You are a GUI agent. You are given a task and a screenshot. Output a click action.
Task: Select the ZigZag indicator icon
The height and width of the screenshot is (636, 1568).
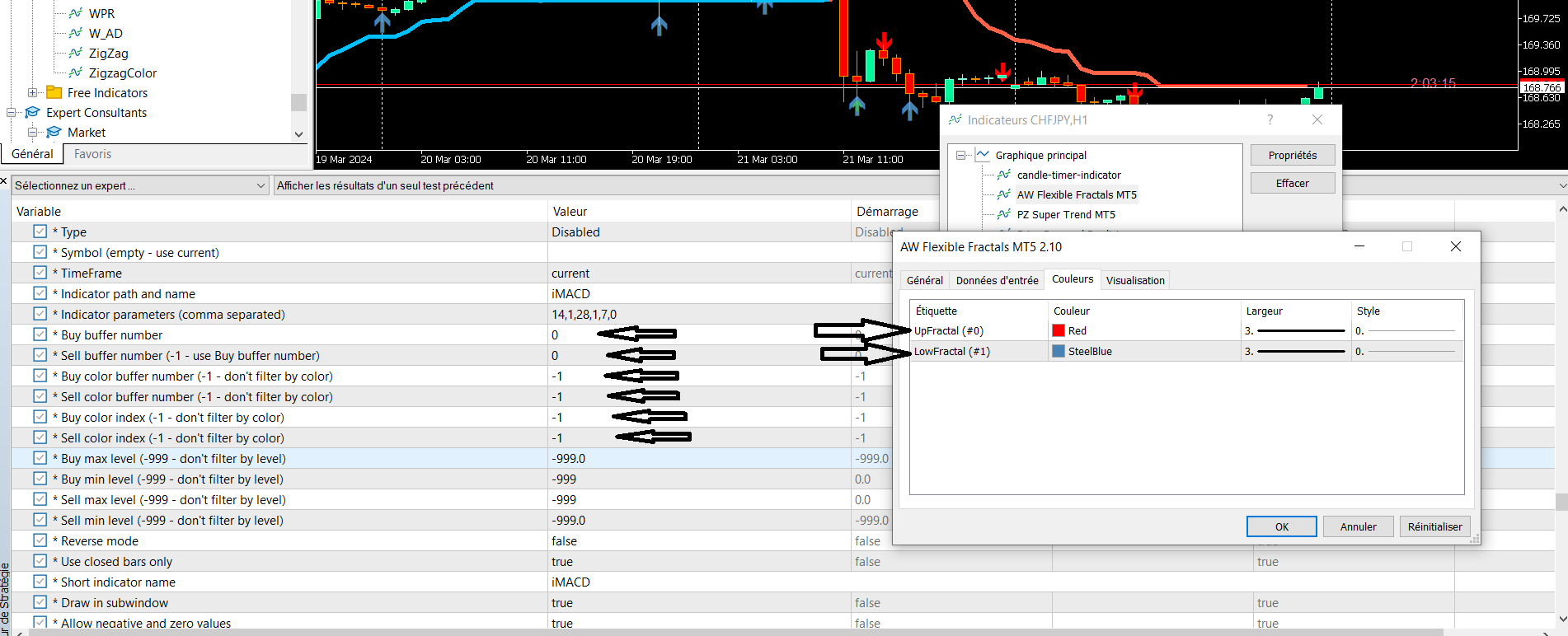(x=76, y=53)
